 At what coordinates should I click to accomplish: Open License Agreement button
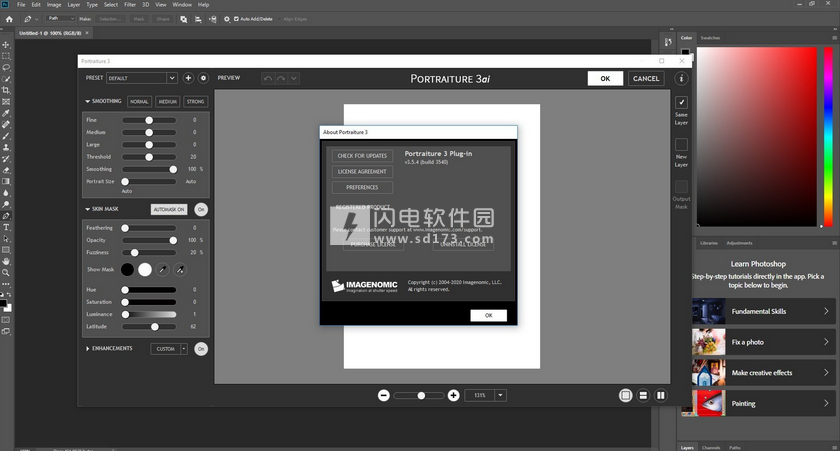362,171
